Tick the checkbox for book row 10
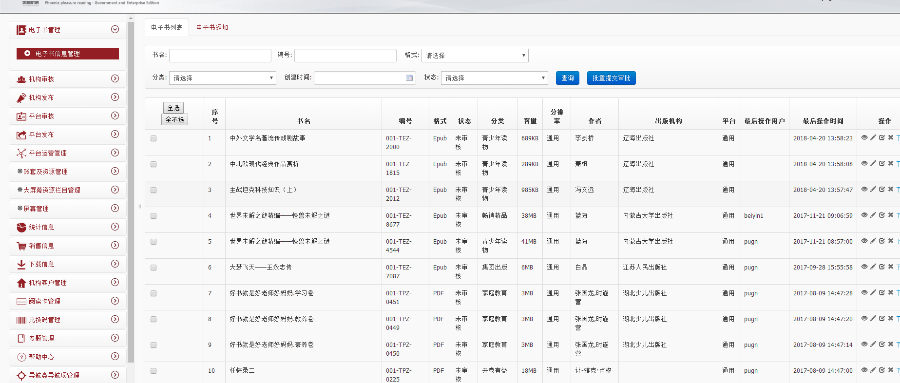 pos(153,371)
